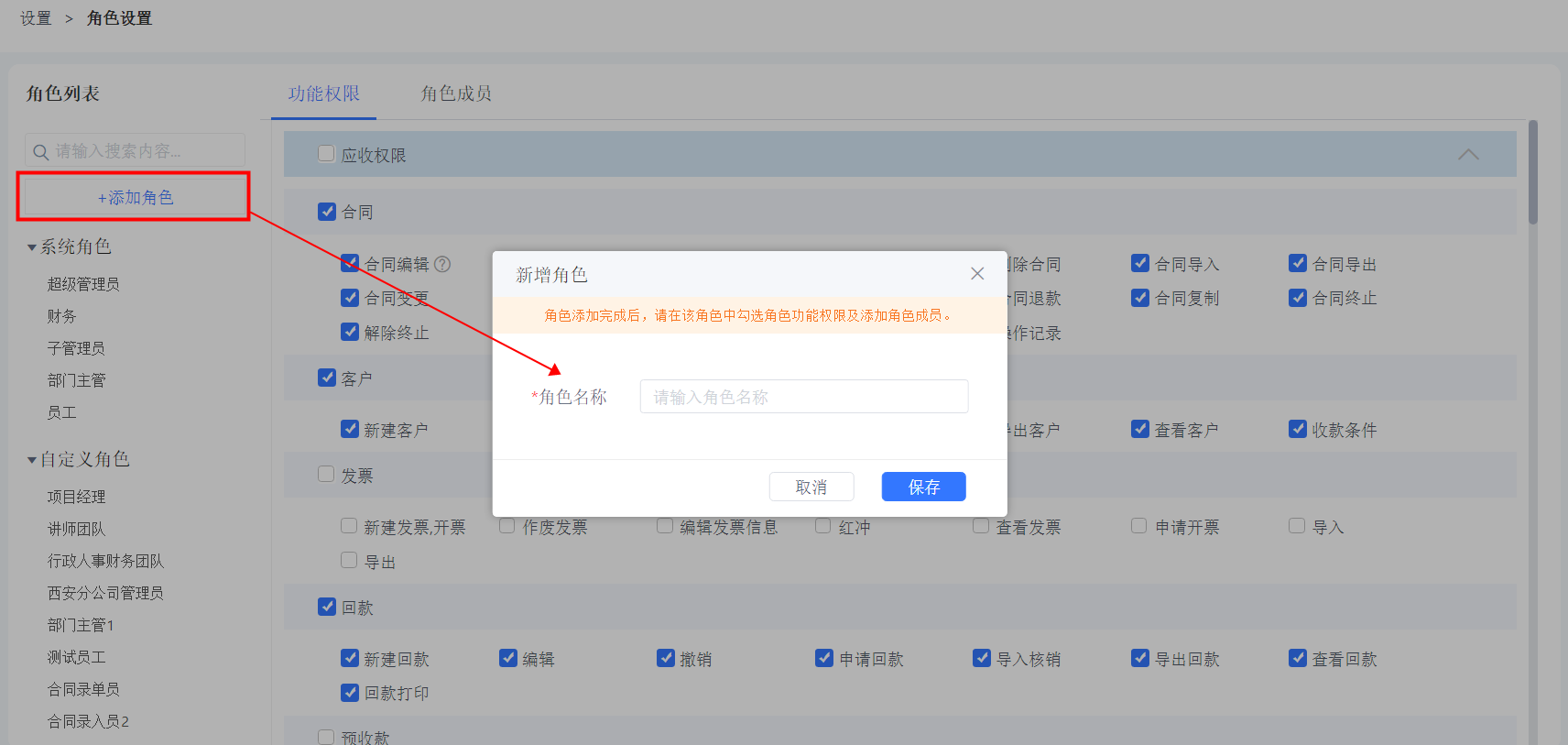The image size is (1568, 745).
Task: Select the 员工 role
Action: click(62, 412)
